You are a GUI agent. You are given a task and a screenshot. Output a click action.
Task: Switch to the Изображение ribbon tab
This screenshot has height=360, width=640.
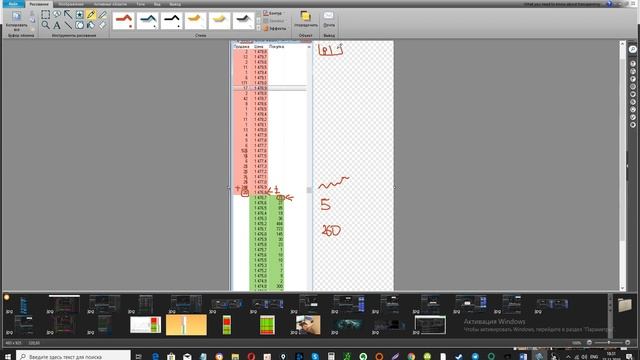[x=71, y=4]
